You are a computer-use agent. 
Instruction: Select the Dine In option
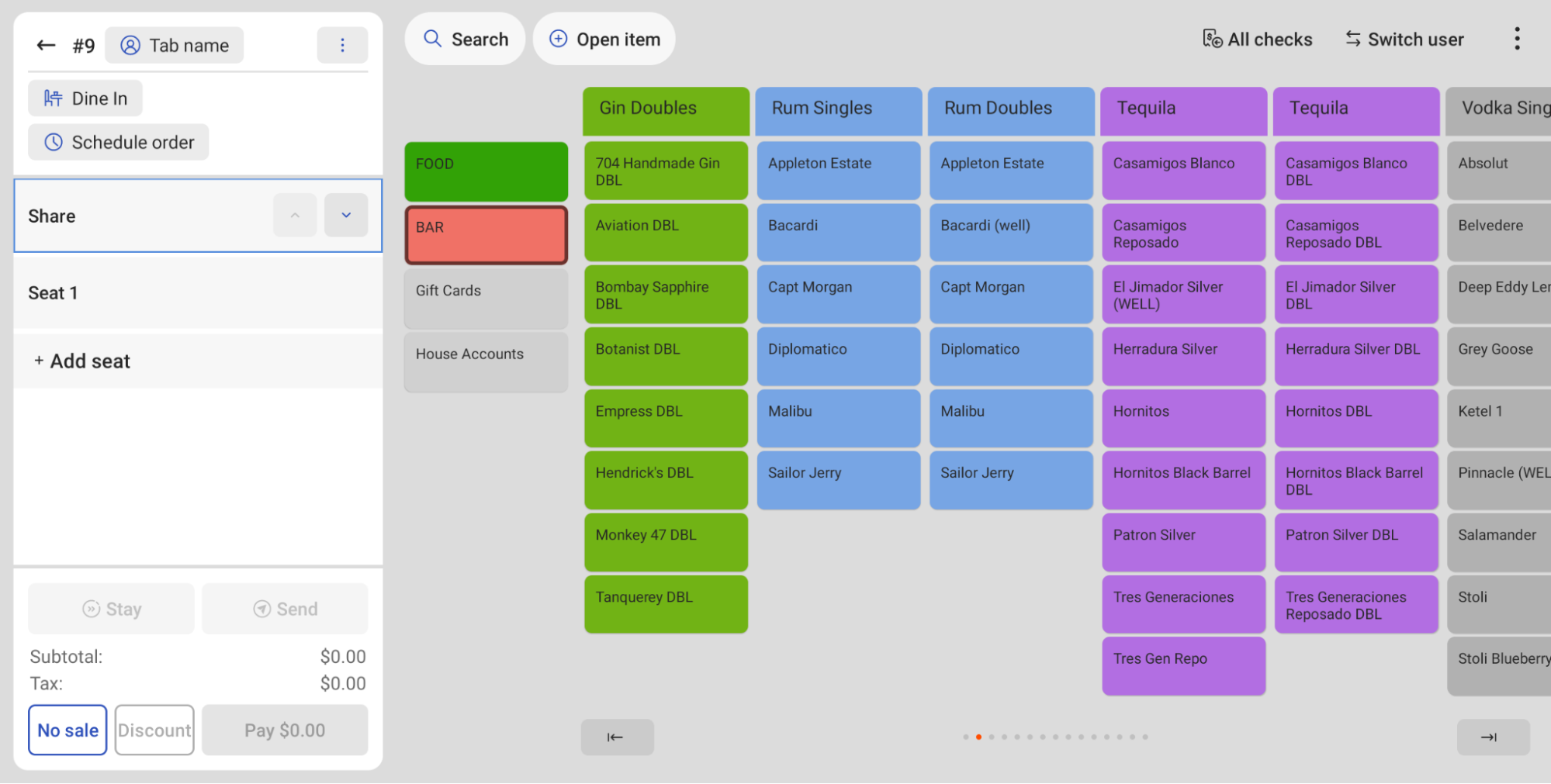[x=85, y=98]
